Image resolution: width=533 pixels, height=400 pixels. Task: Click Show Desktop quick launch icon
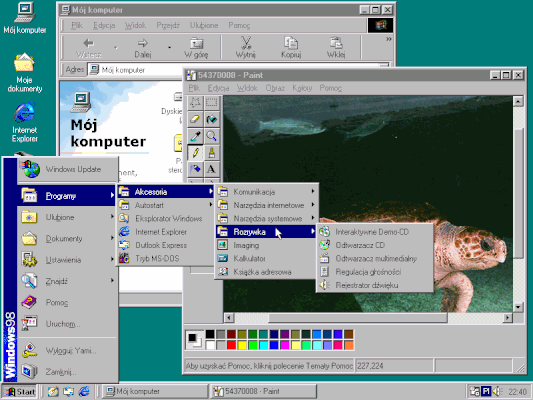click(x=53, y=392)
